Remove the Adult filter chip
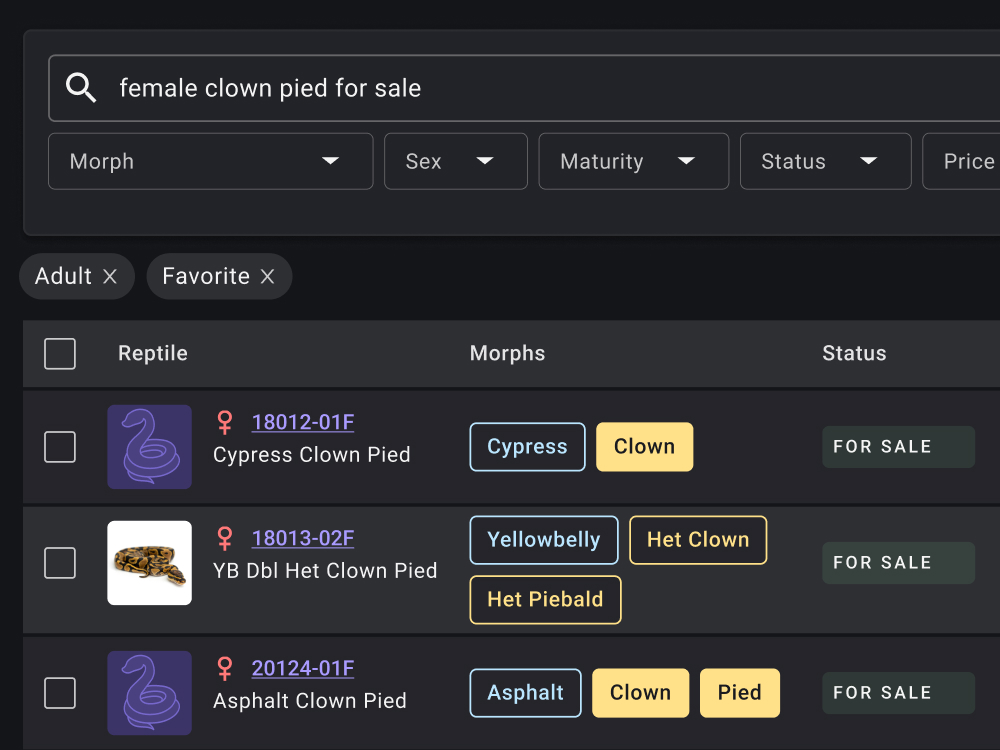This screenshot has width=1000, height=750. [x=110, y=277]
